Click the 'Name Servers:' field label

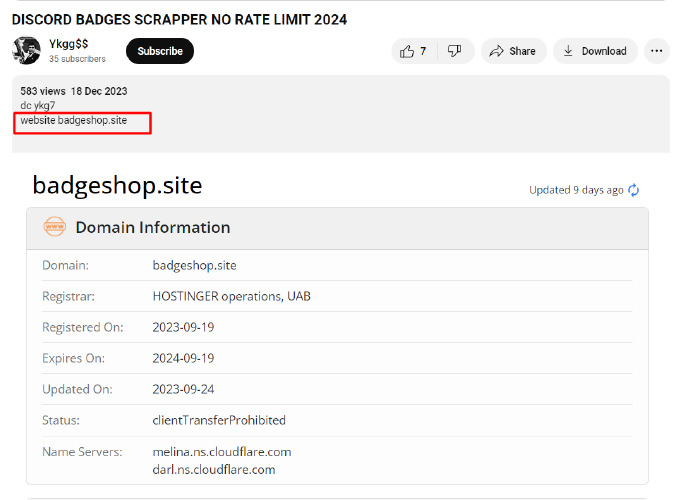coord(82,452)
